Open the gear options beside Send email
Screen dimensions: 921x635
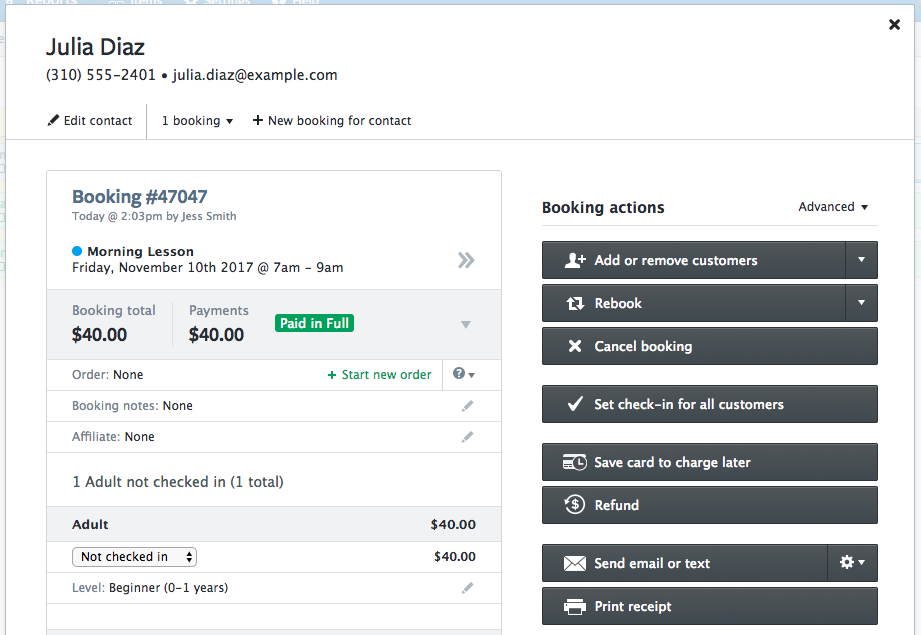pyautogui.click(x=852, y=563)
